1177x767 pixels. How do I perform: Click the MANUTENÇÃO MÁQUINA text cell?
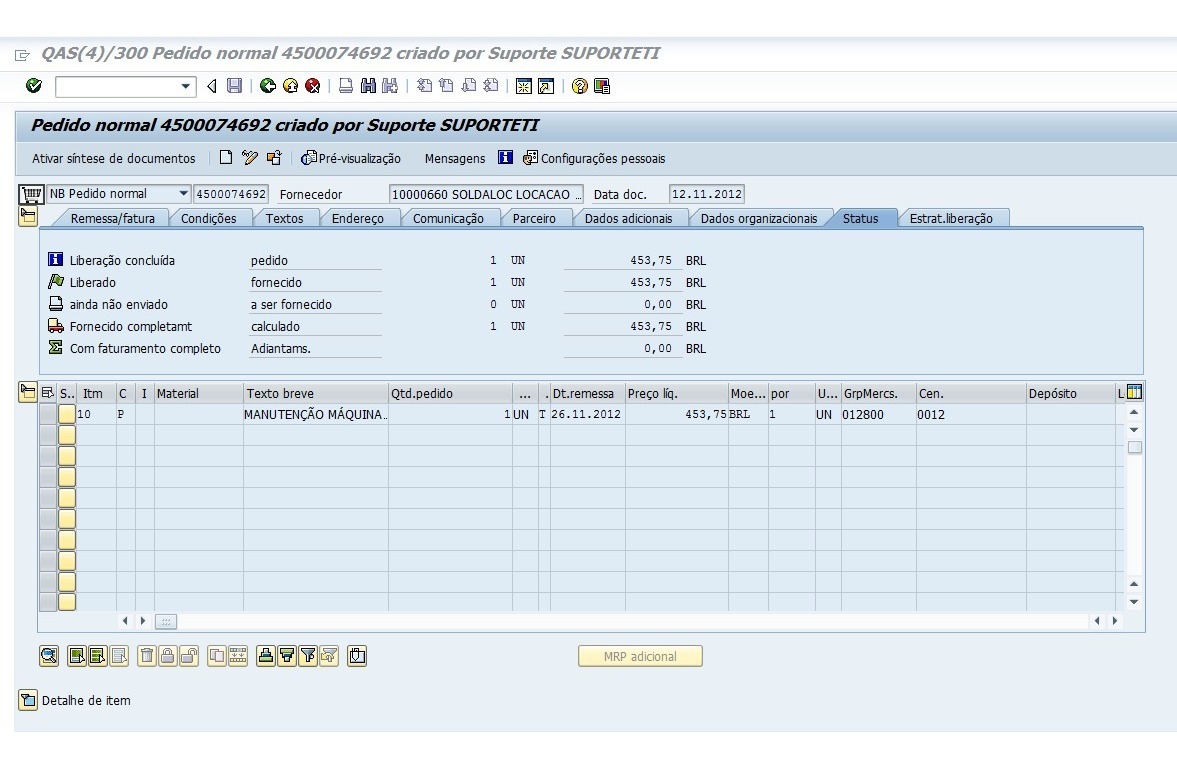tap(315, 414)
